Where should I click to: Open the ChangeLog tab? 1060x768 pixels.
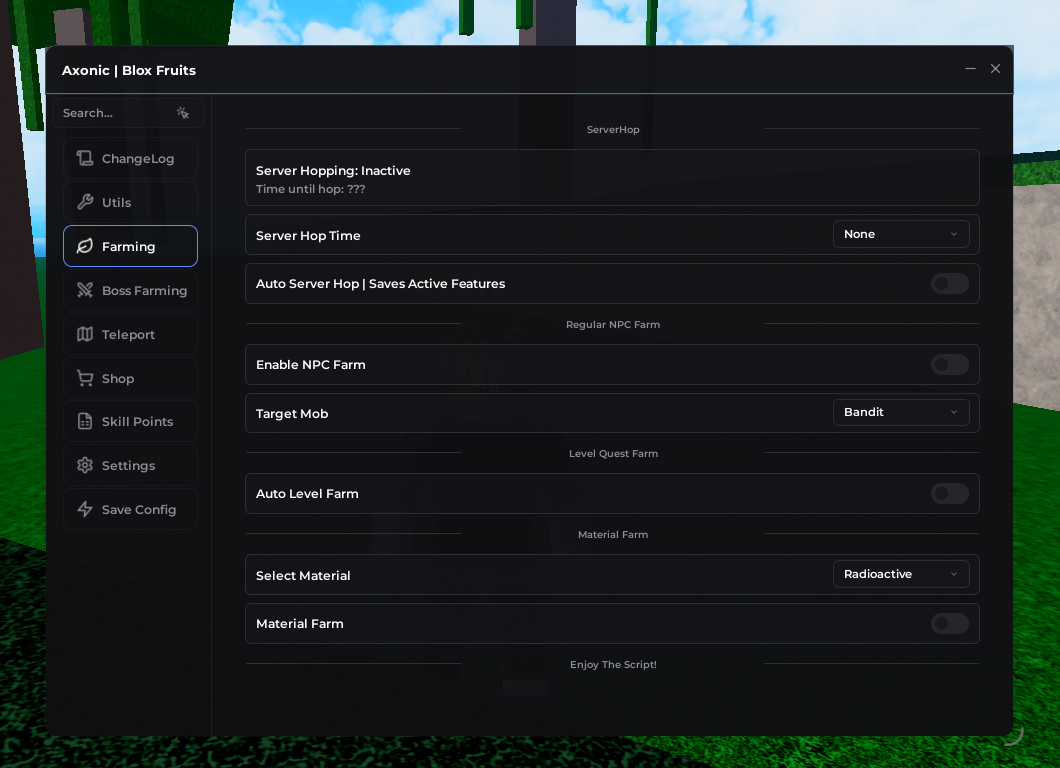[x=130, y=158]
